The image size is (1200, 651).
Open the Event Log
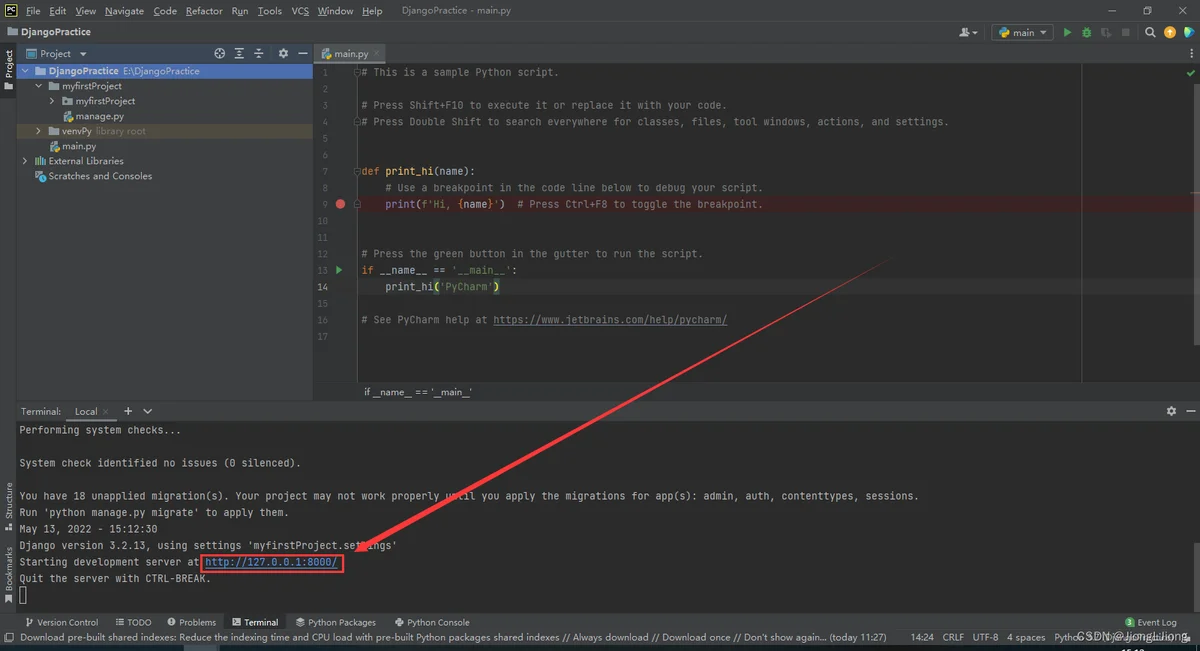(x=1150, y=622)
